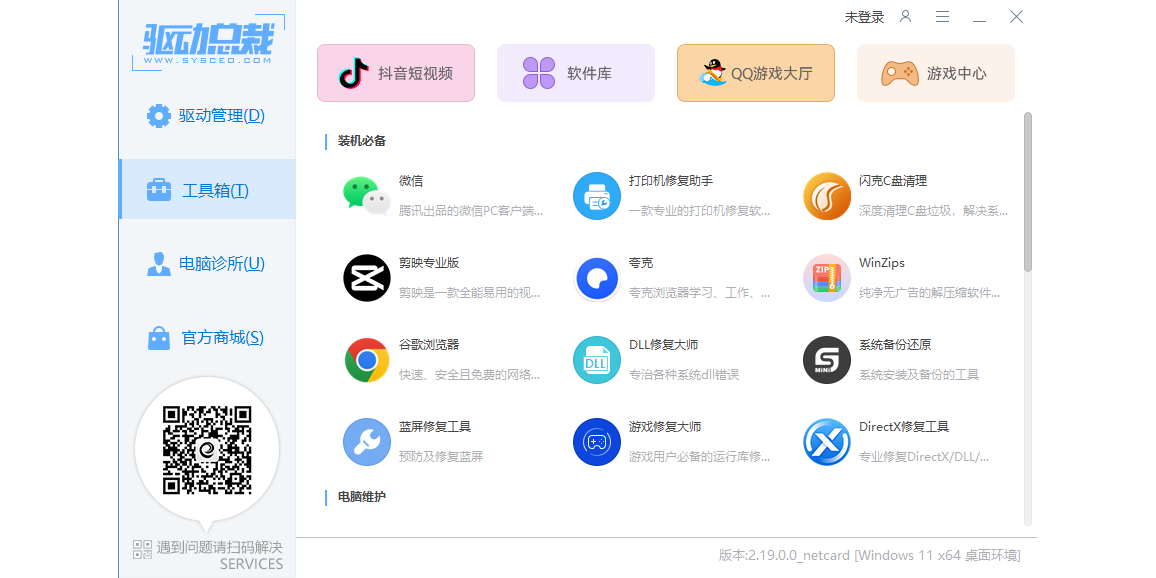Click the 夸克 title text
This screenshot has width=1156, height=578.
pyautogui.click(x=641, y=262)
